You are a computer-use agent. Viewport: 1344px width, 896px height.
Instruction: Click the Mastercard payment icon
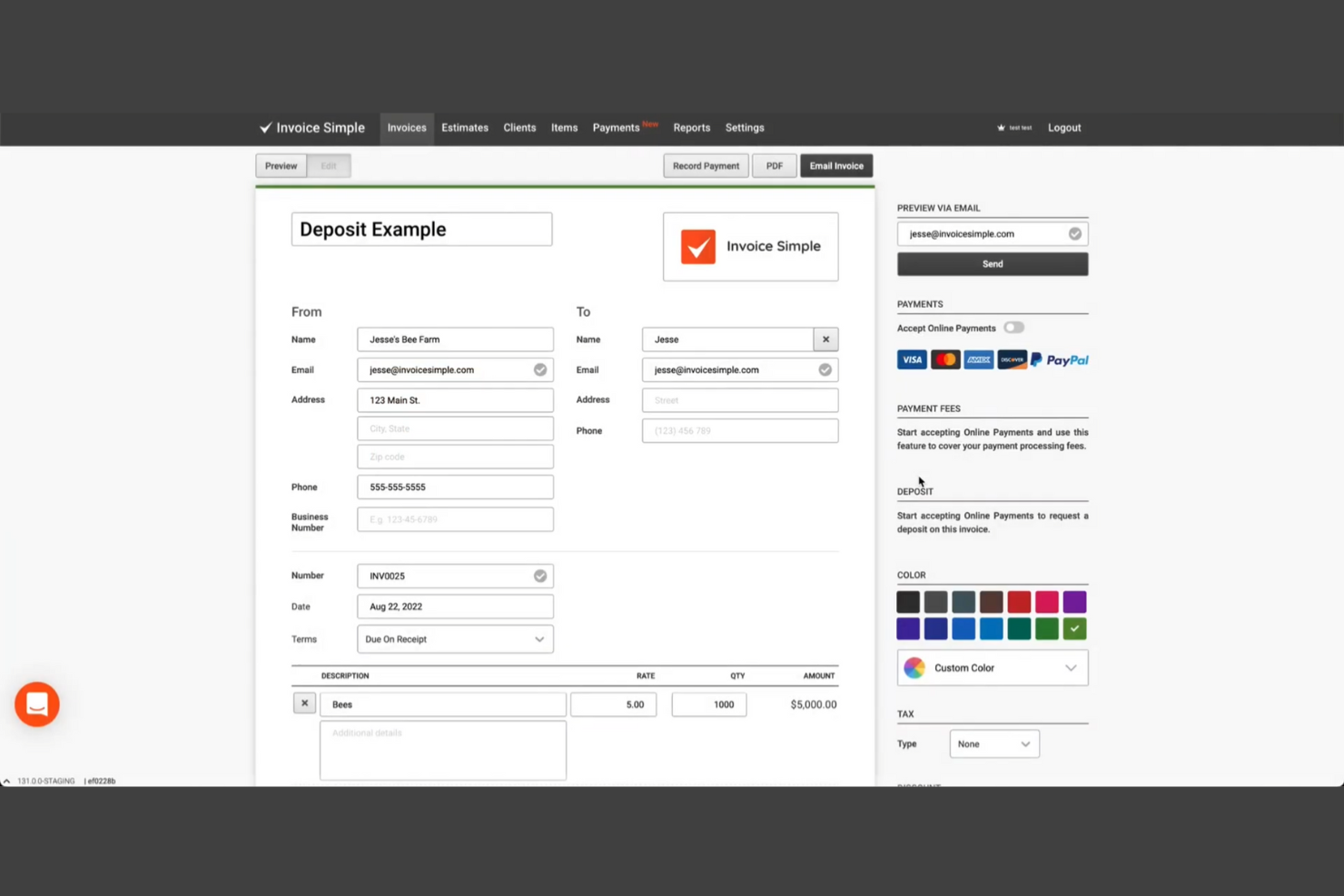click(x=945, y=359)
